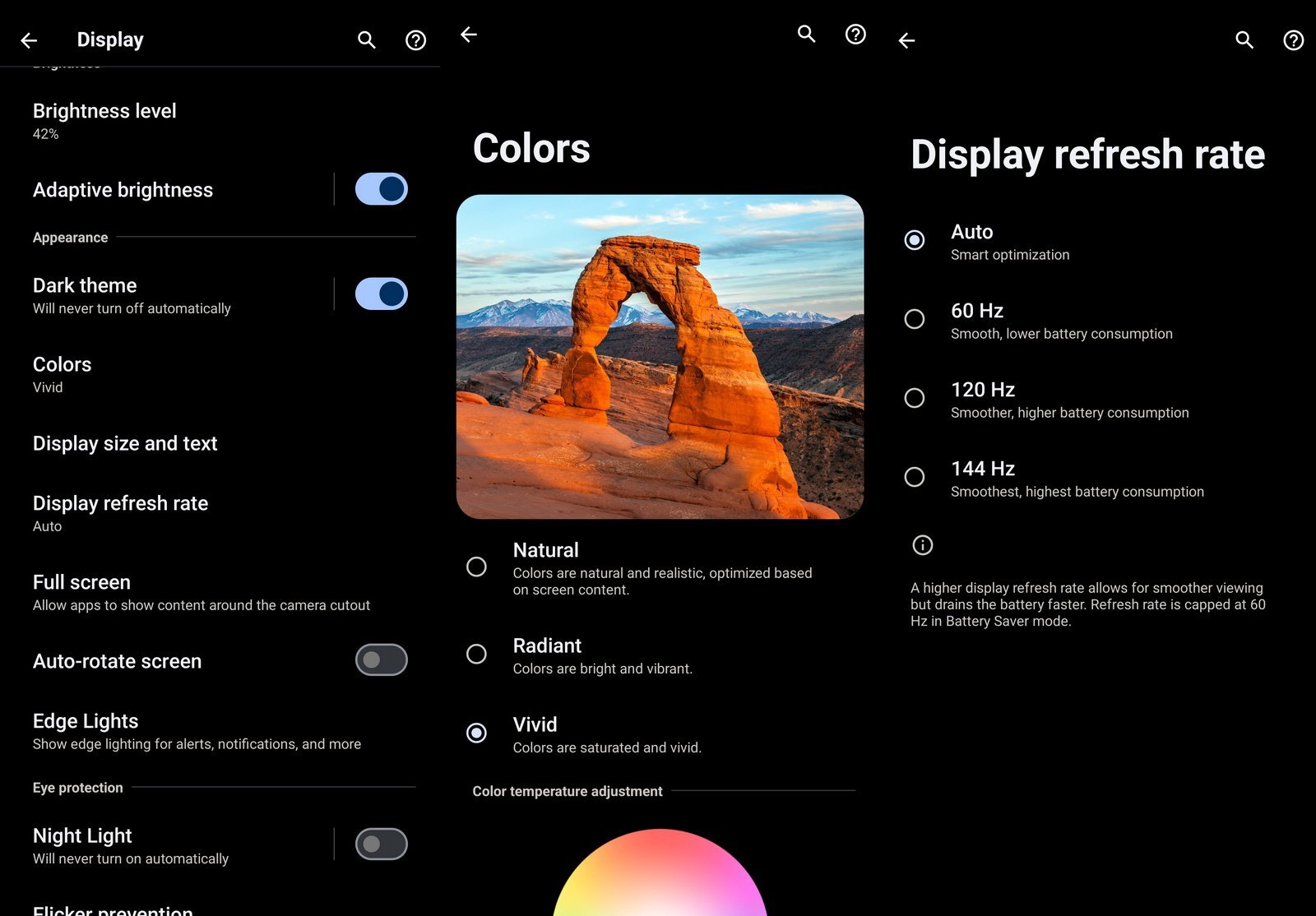Go back from the Display settings screen
Viewport: 1316px width, 916px height.
coord(30,39)
